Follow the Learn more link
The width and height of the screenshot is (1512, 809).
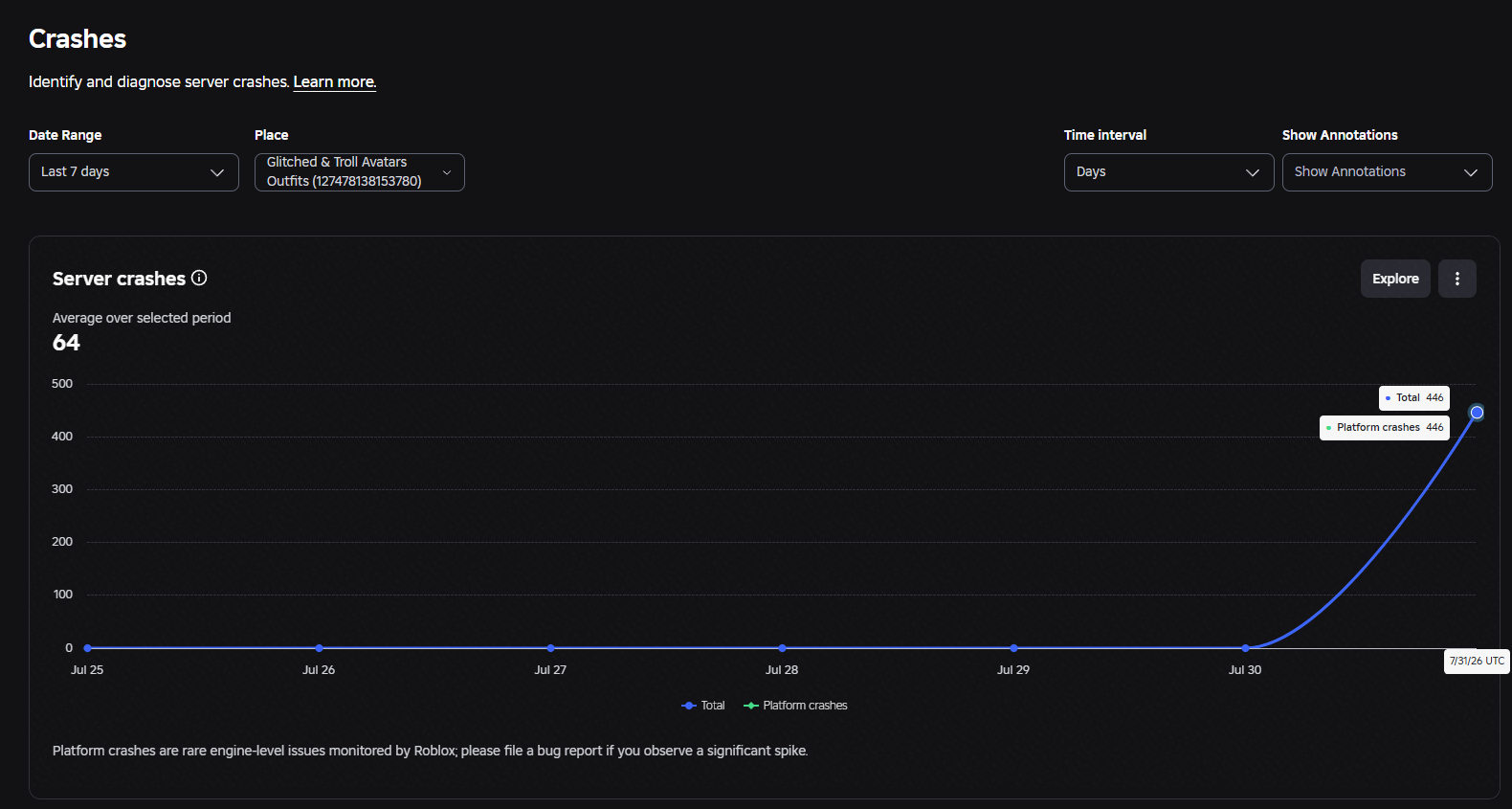[x=334, y=82]
